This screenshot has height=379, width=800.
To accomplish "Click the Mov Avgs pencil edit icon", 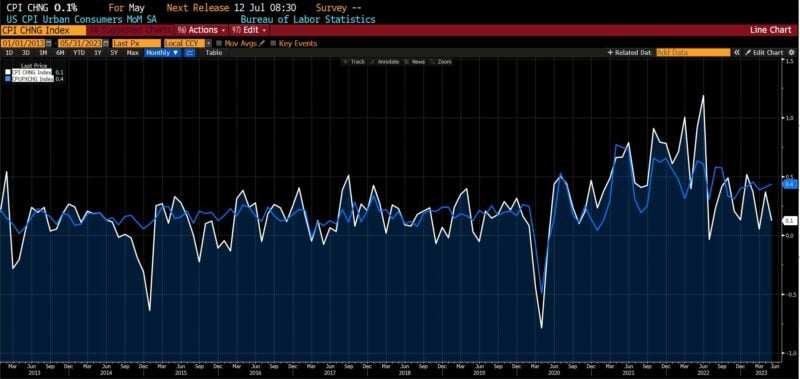I will (262, 43).
